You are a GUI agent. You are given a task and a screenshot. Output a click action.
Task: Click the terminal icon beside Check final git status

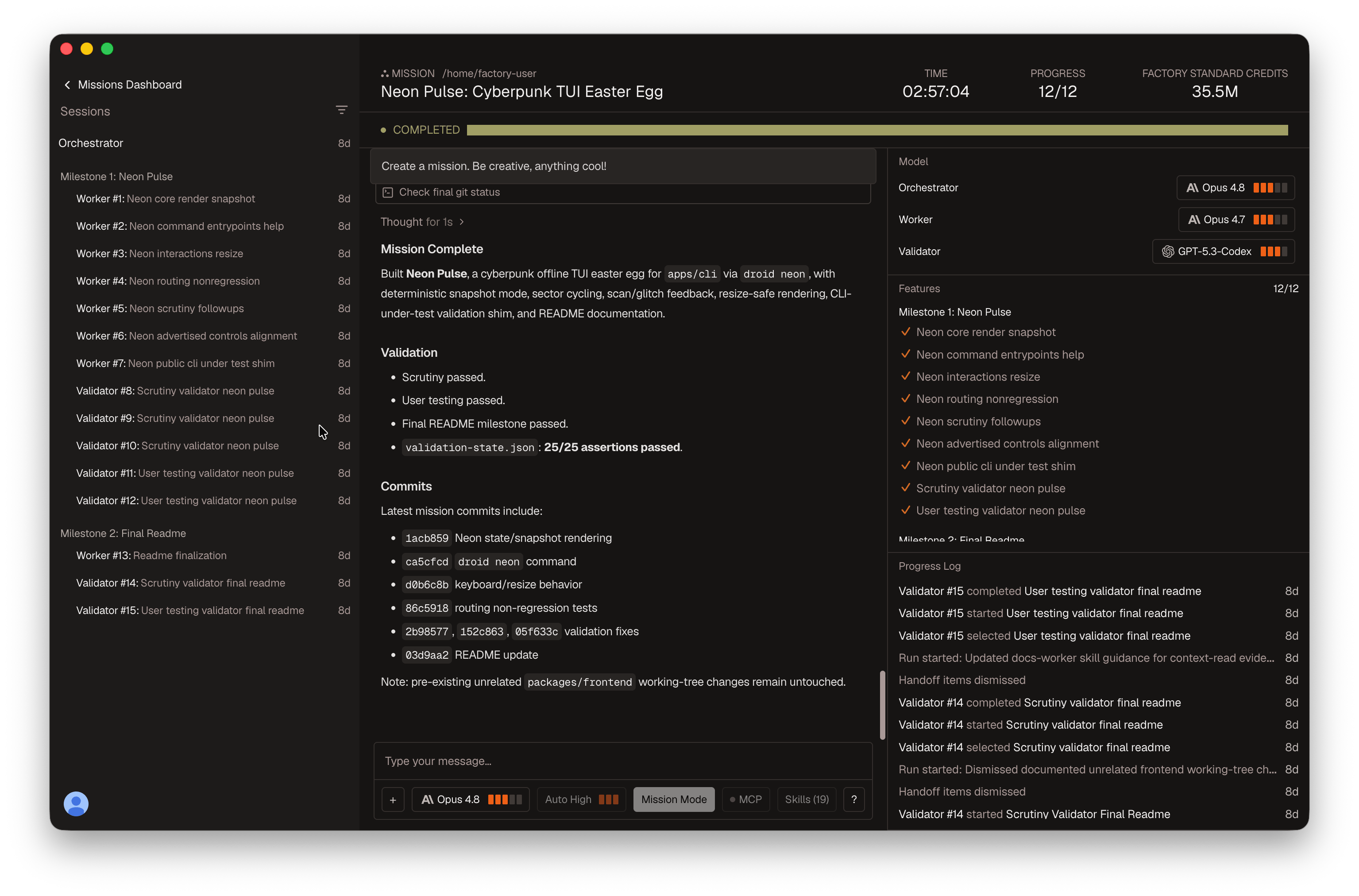387,193
